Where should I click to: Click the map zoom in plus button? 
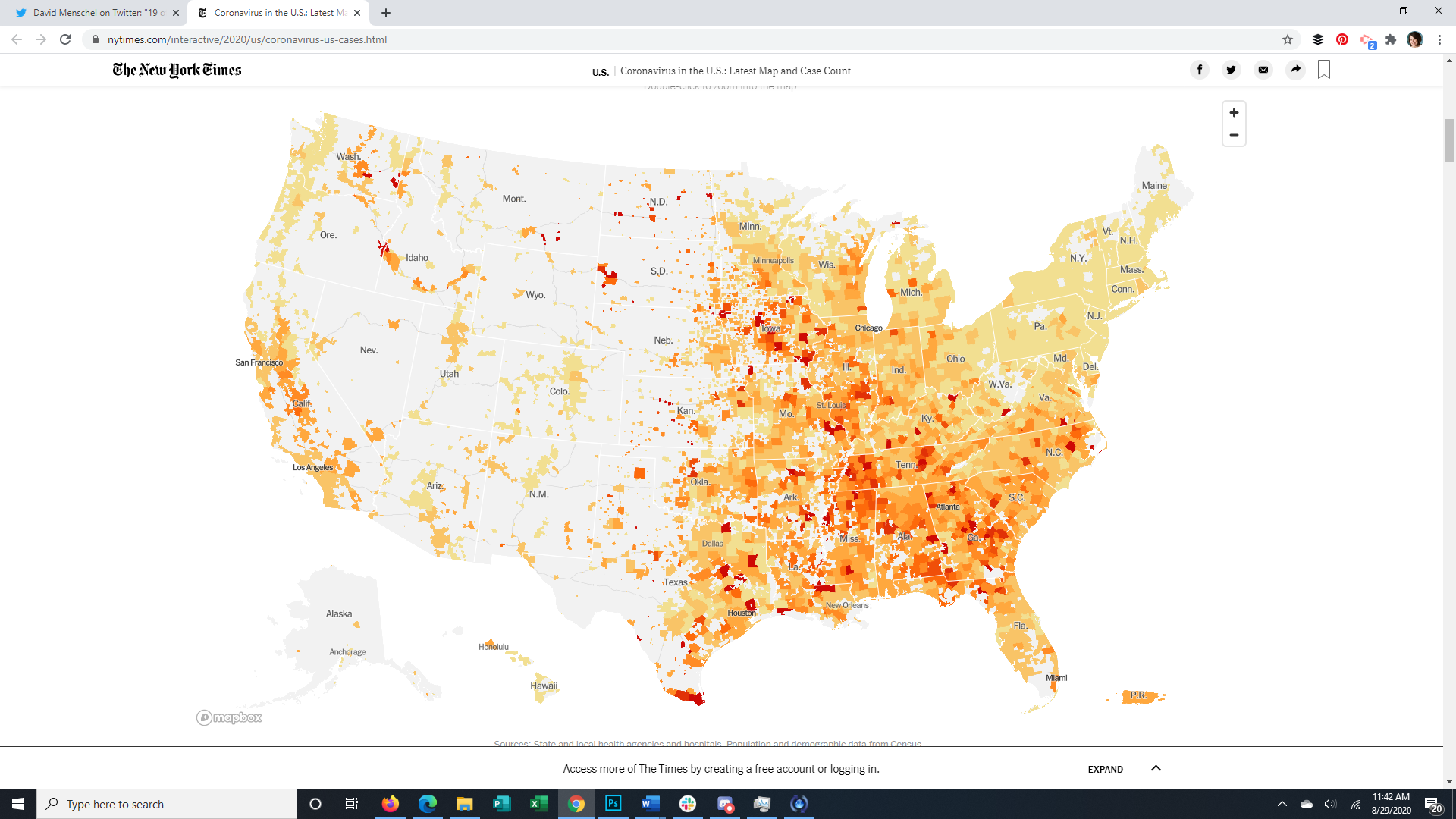click(1234, 113)
